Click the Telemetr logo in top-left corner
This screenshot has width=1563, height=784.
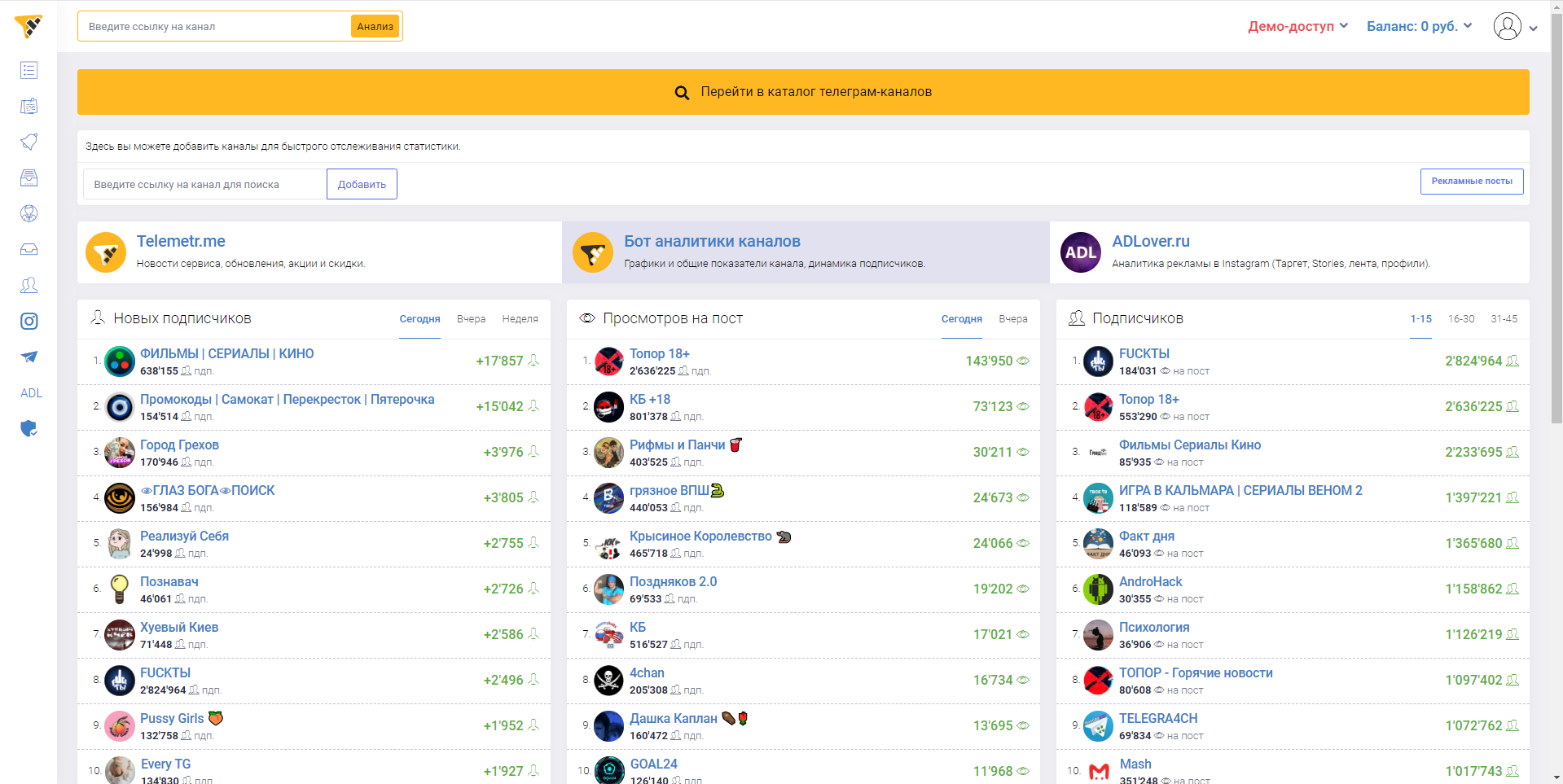click(29, 26)
